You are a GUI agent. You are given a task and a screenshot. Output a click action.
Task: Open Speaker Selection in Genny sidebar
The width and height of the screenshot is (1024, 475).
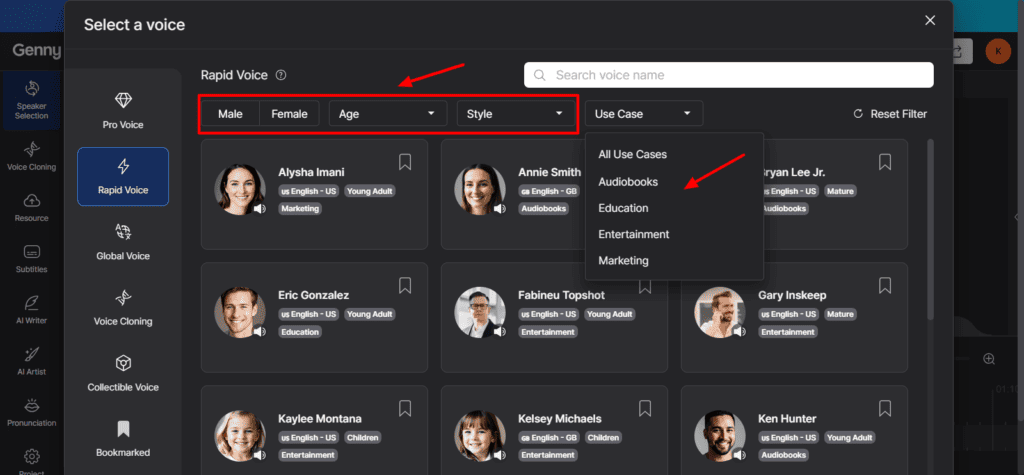31,100
